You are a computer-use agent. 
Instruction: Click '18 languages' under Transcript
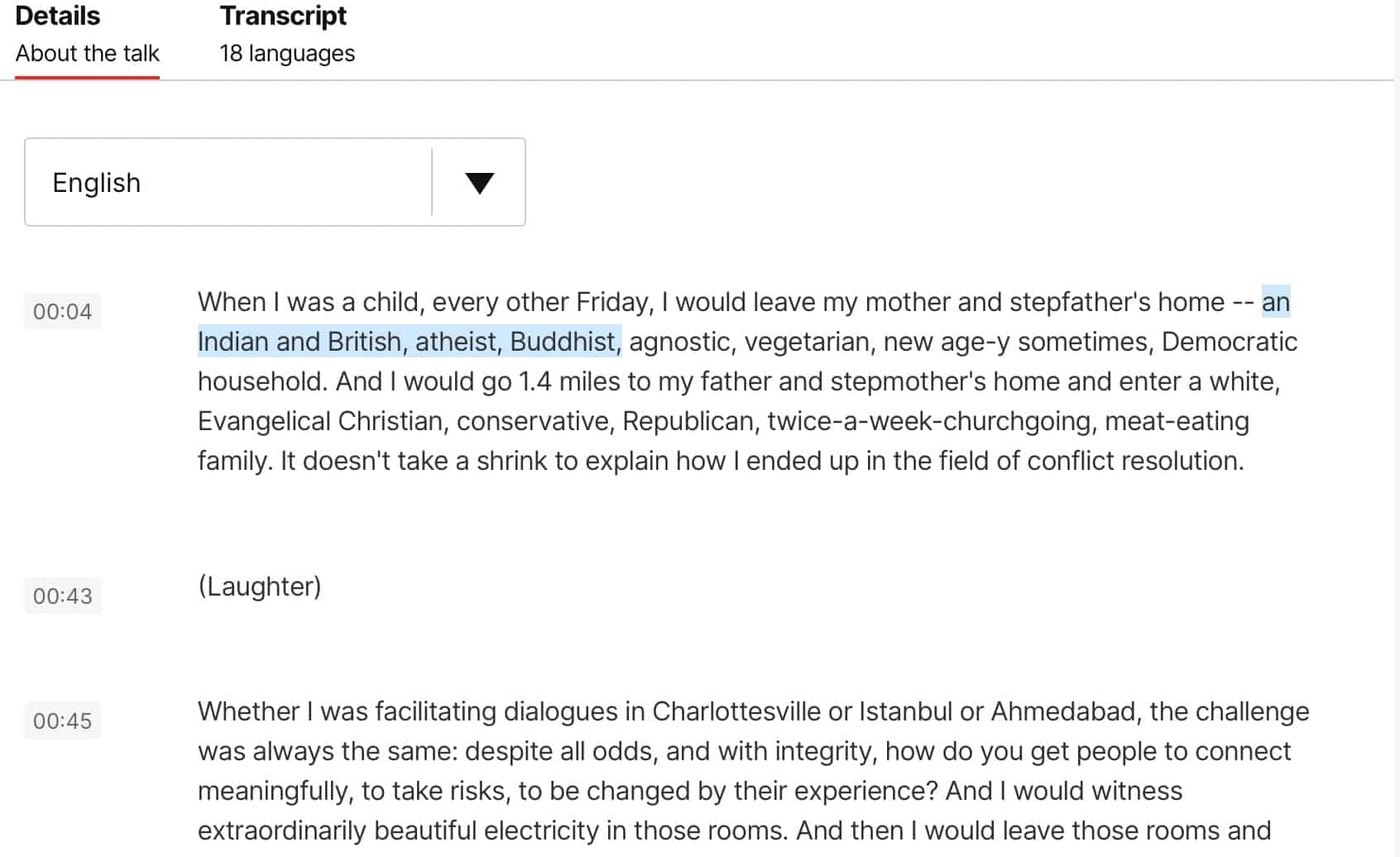[286, 53]
